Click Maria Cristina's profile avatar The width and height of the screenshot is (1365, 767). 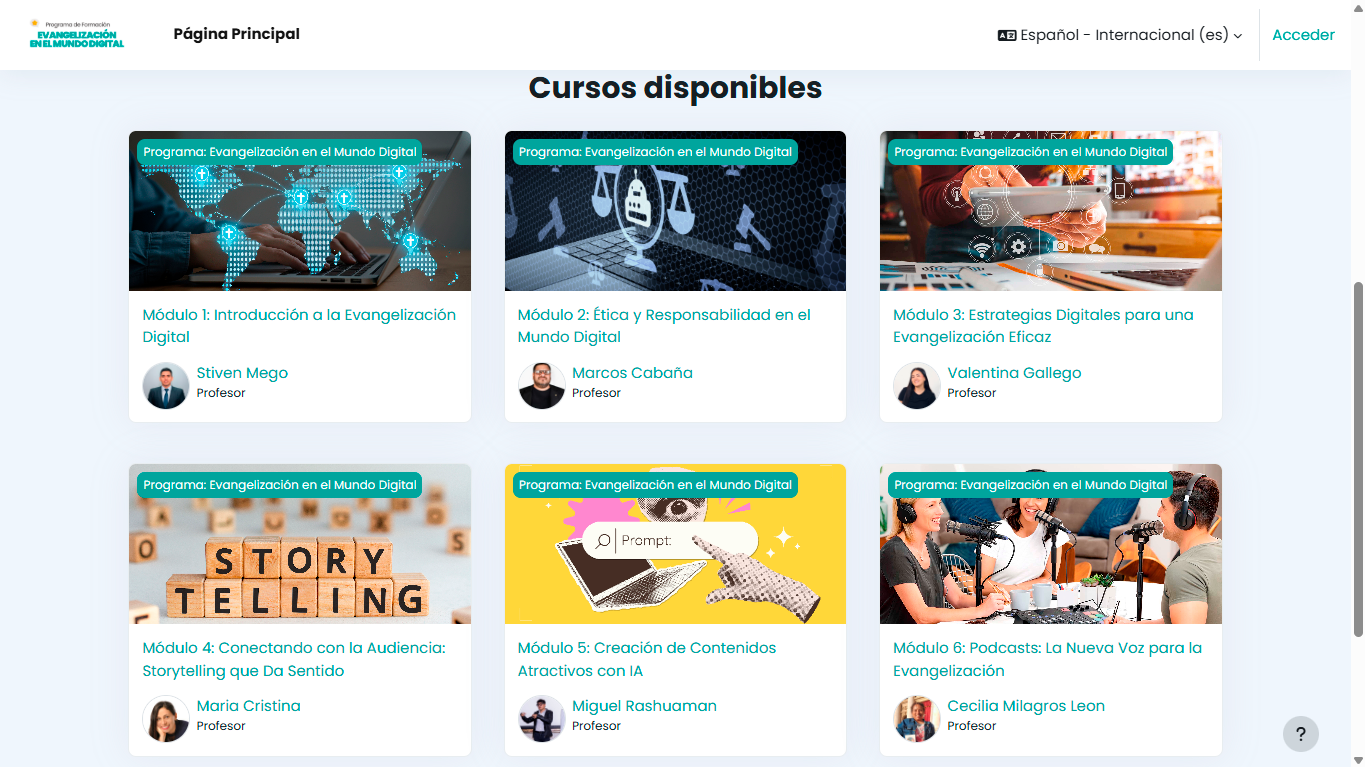[x=166, y=718]
